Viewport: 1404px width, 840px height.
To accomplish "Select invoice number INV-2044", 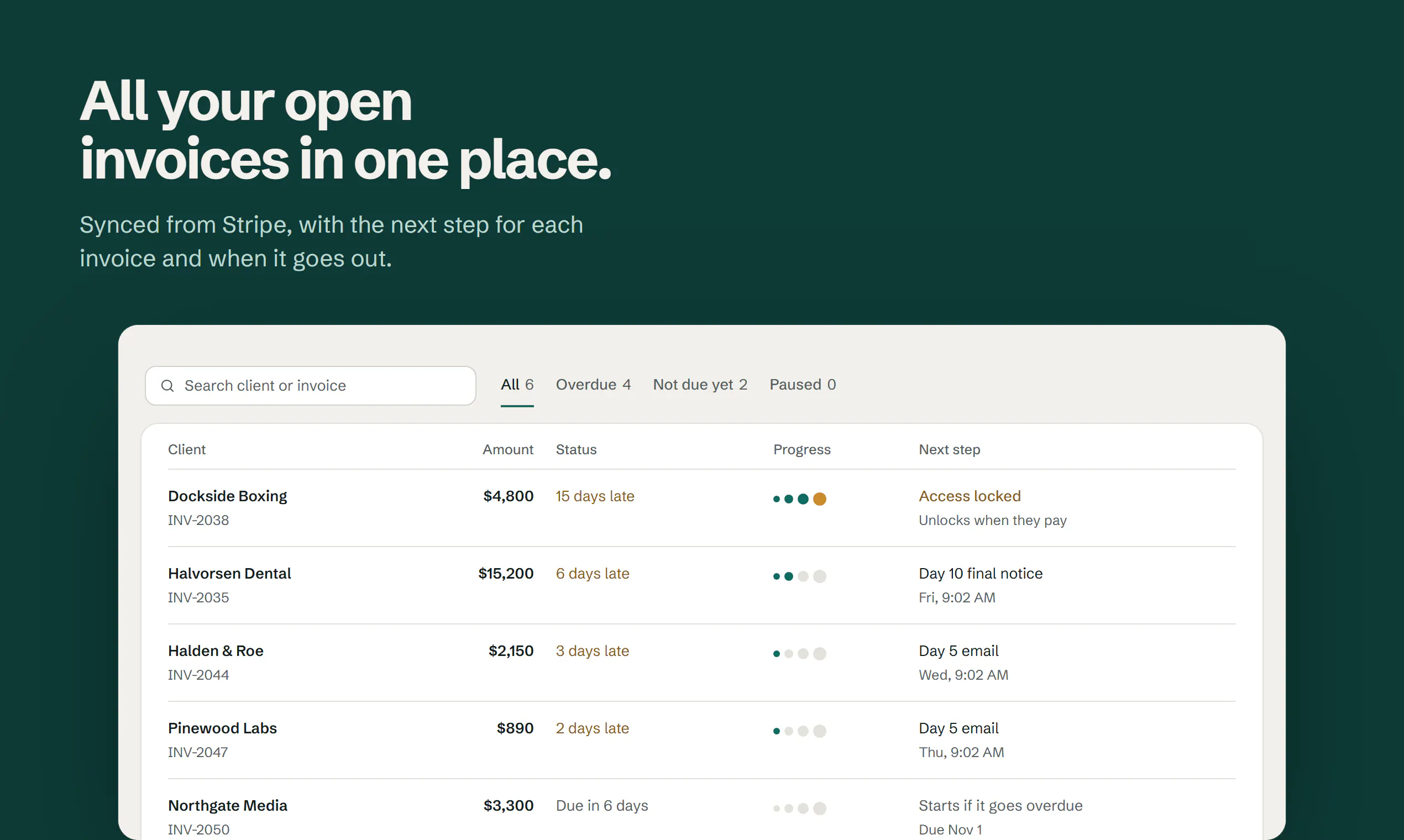I will click(x=198, y=675).
